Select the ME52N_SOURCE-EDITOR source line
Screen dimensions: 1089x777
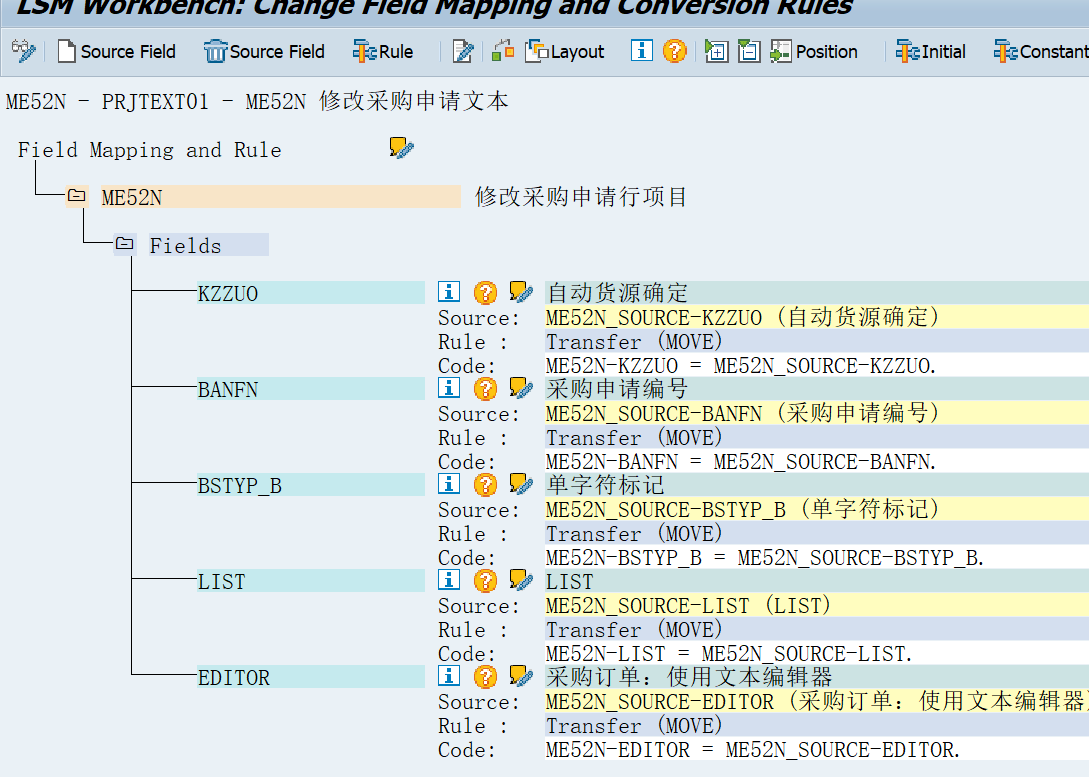coord(817,701)
